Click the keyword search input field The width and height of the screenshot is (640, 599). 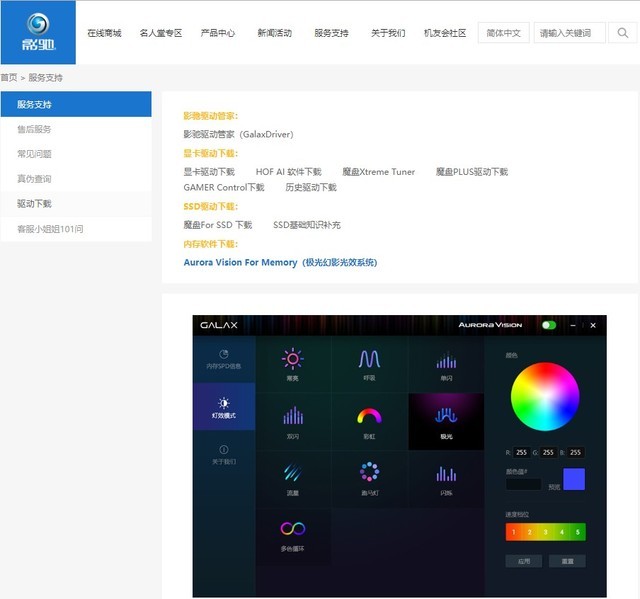(x=570, y=33)
